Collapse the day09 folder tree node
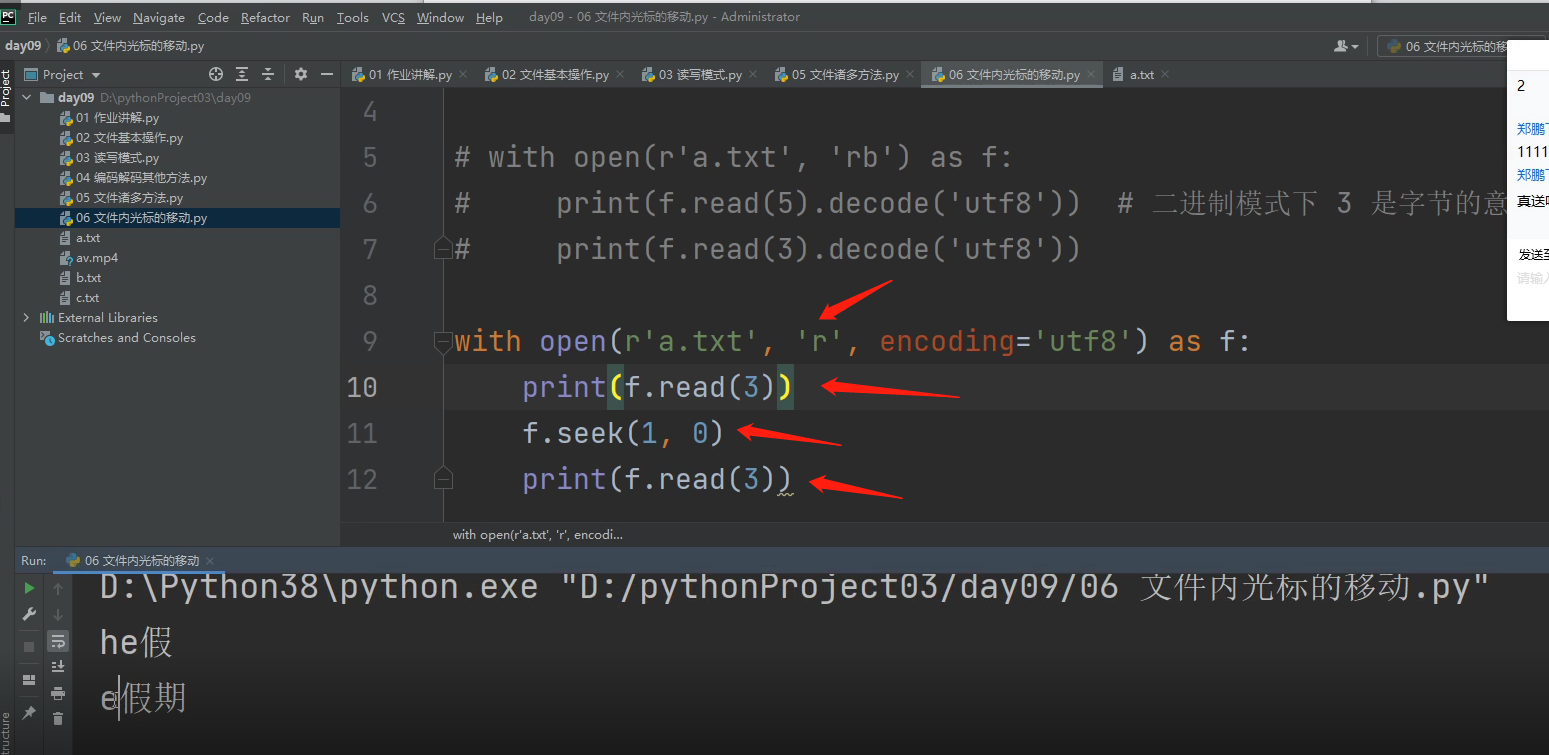This screenshot has height=755, width=1549. click(x=27, y=98)
